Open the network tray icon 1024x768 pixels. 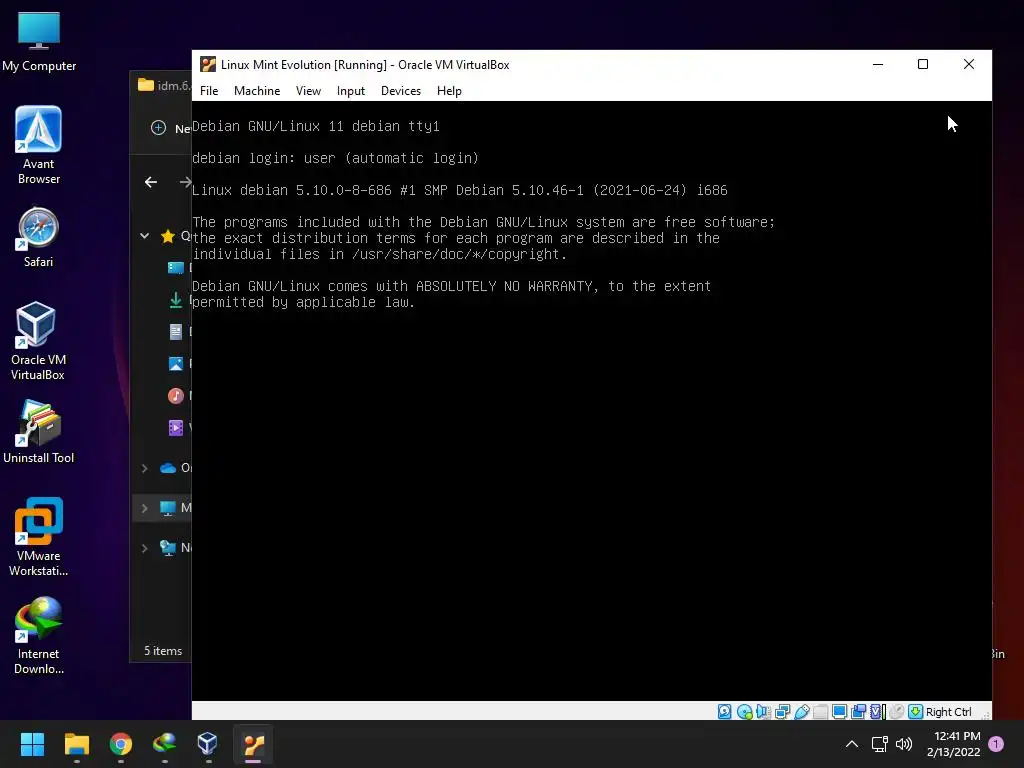tap(880, 744)
